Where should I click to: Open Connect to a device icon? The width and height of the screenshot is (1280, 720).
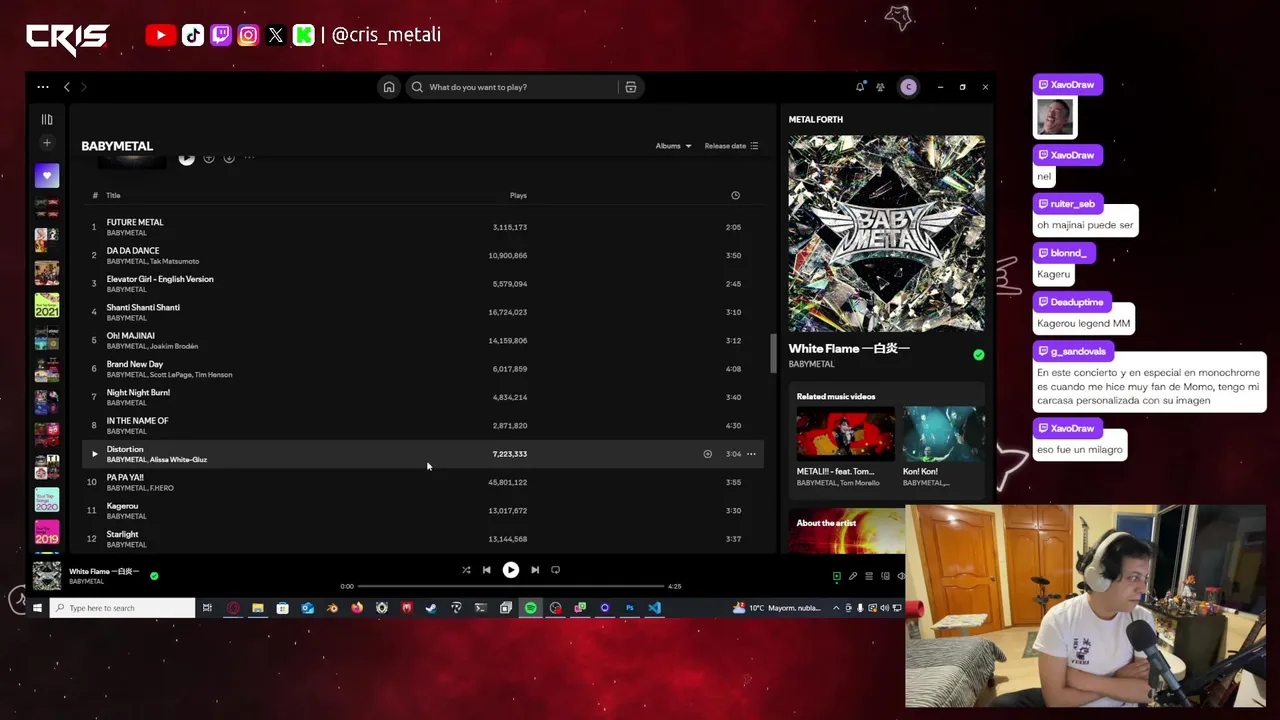(x=885, y=576)
